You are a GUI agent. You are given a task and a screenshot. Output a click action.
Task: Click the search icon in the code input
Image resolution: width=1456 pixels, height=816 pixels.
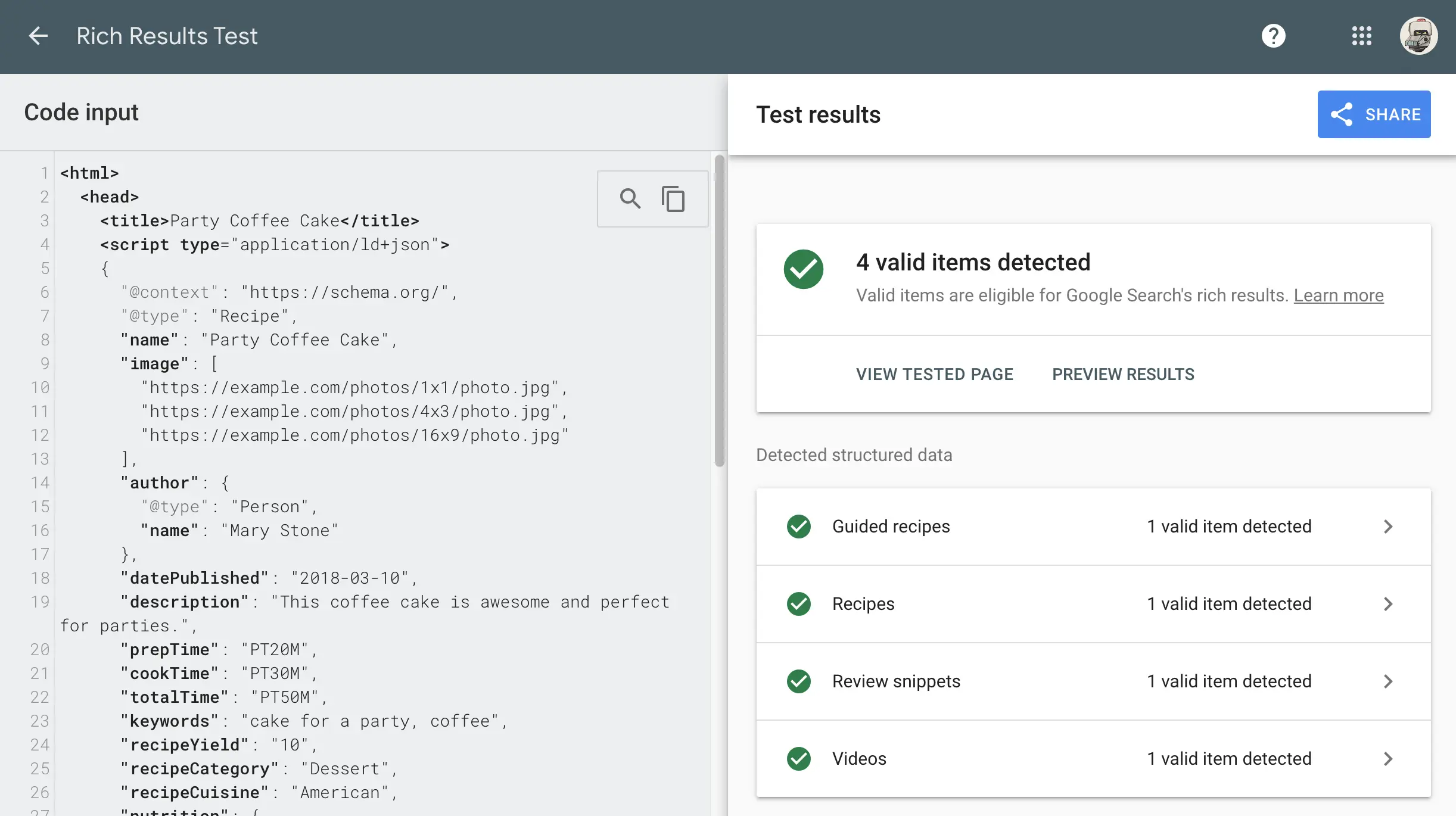631,199
